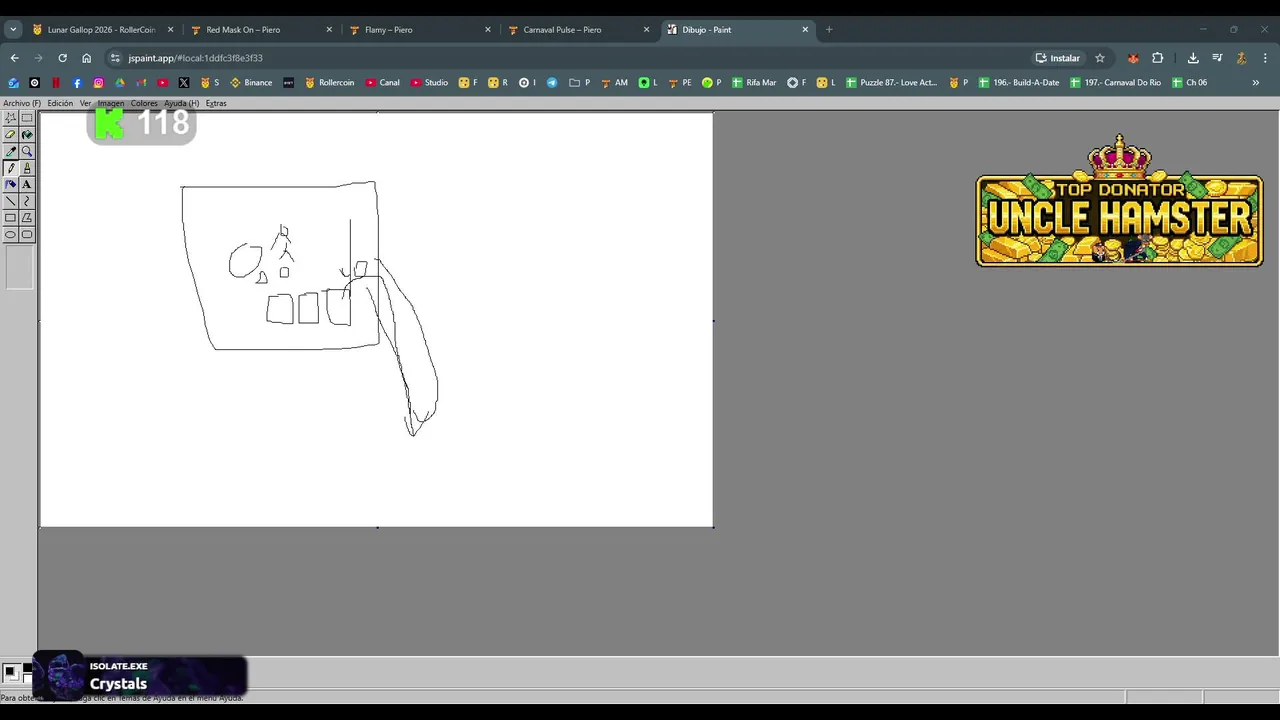Open the Netflix bookmark icon
Screen dimensions: 1280x720
click(56, 82)
